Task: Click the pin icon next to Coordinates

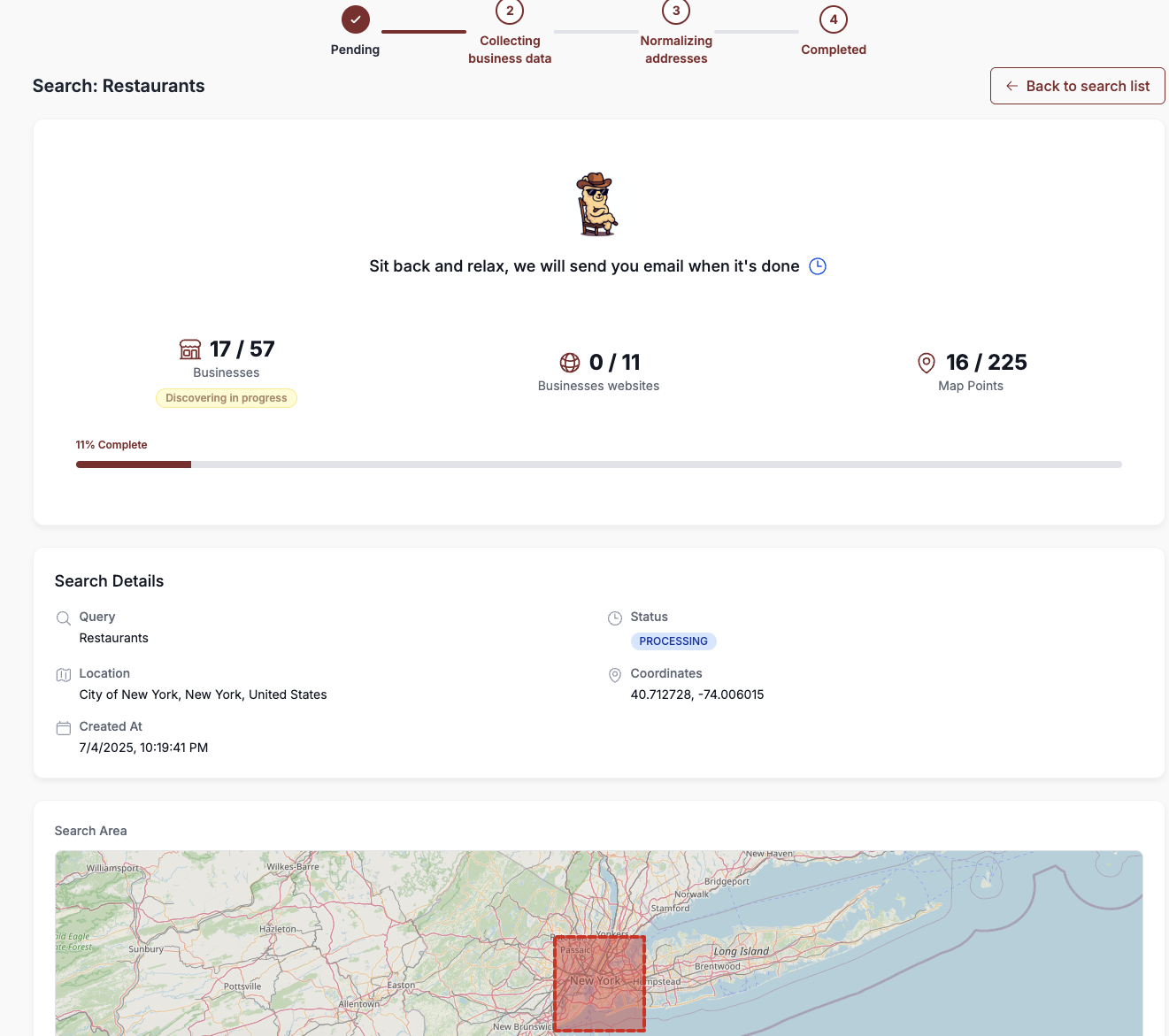Action: [x=615, y=675]
